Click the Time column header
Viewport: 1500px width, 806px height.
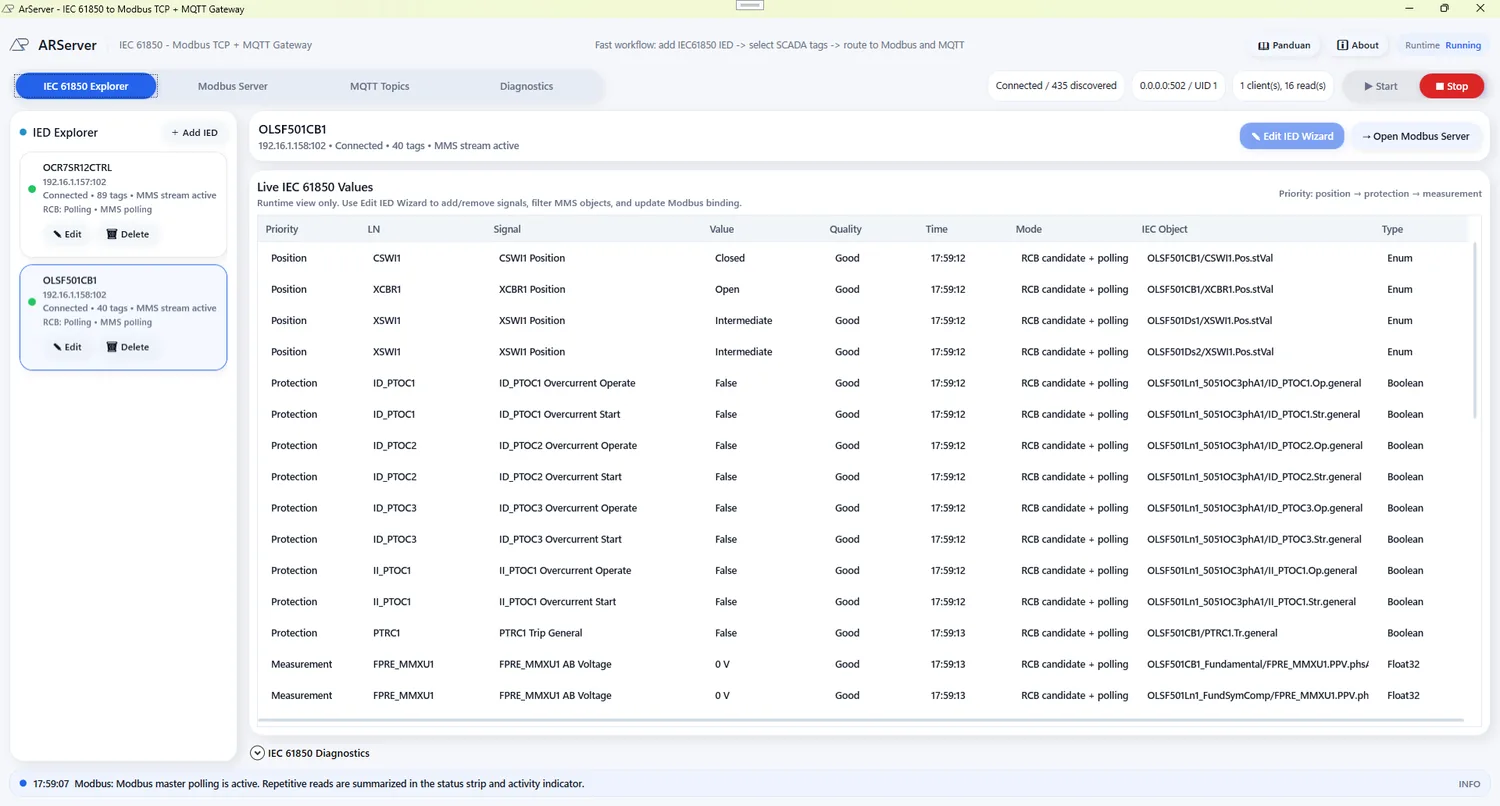point(937,229)
